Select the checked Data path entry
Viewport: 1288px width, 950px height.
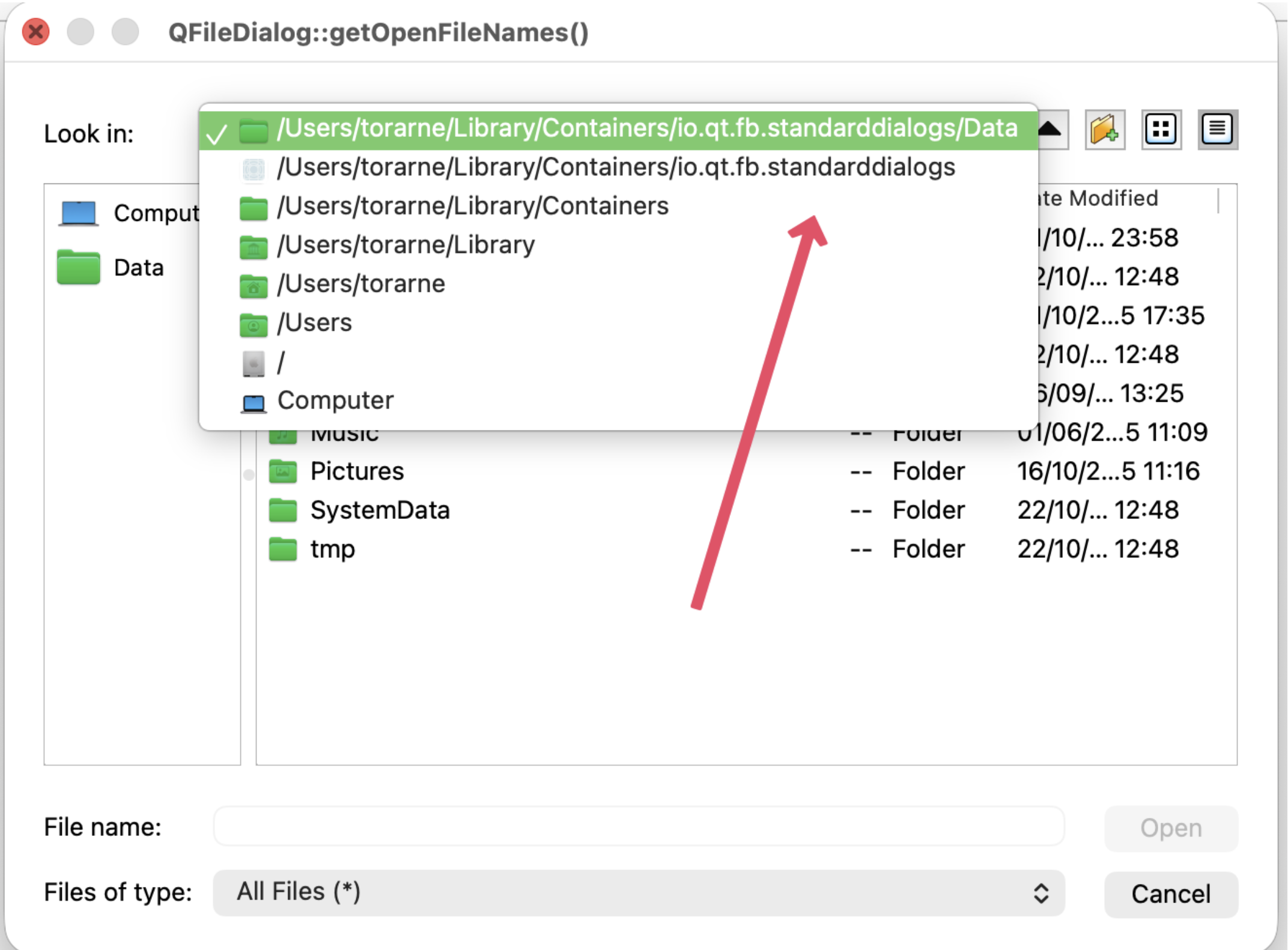pos(646,129)
